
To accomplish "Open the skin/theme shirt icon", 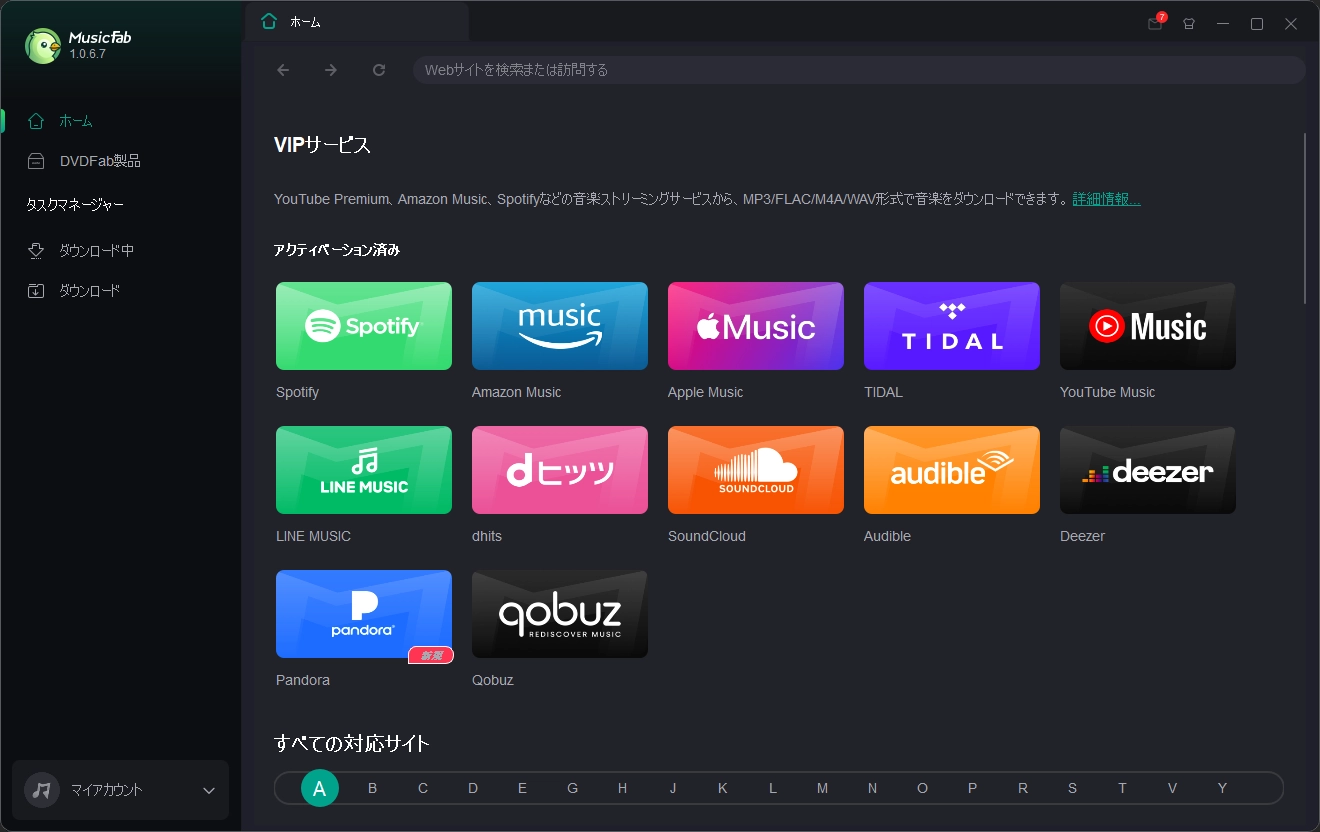I will [1189, 24].
